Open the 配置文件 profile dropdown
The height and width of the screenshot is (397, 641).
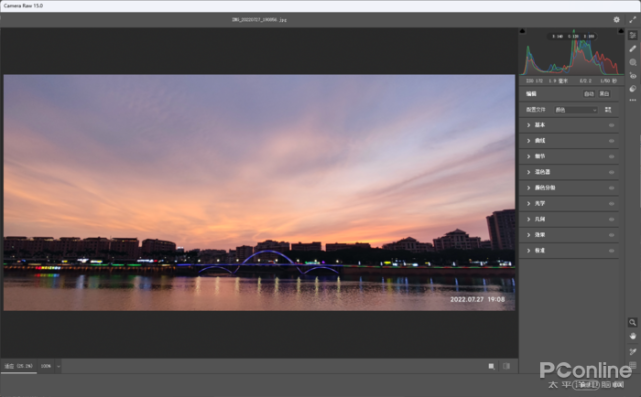point(576,110)
